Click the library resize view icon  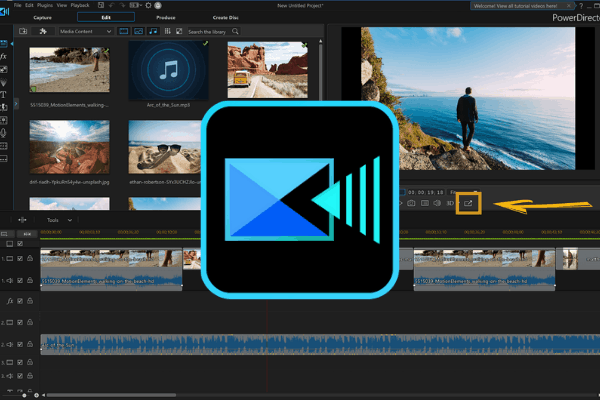click(x=179, y=31)
